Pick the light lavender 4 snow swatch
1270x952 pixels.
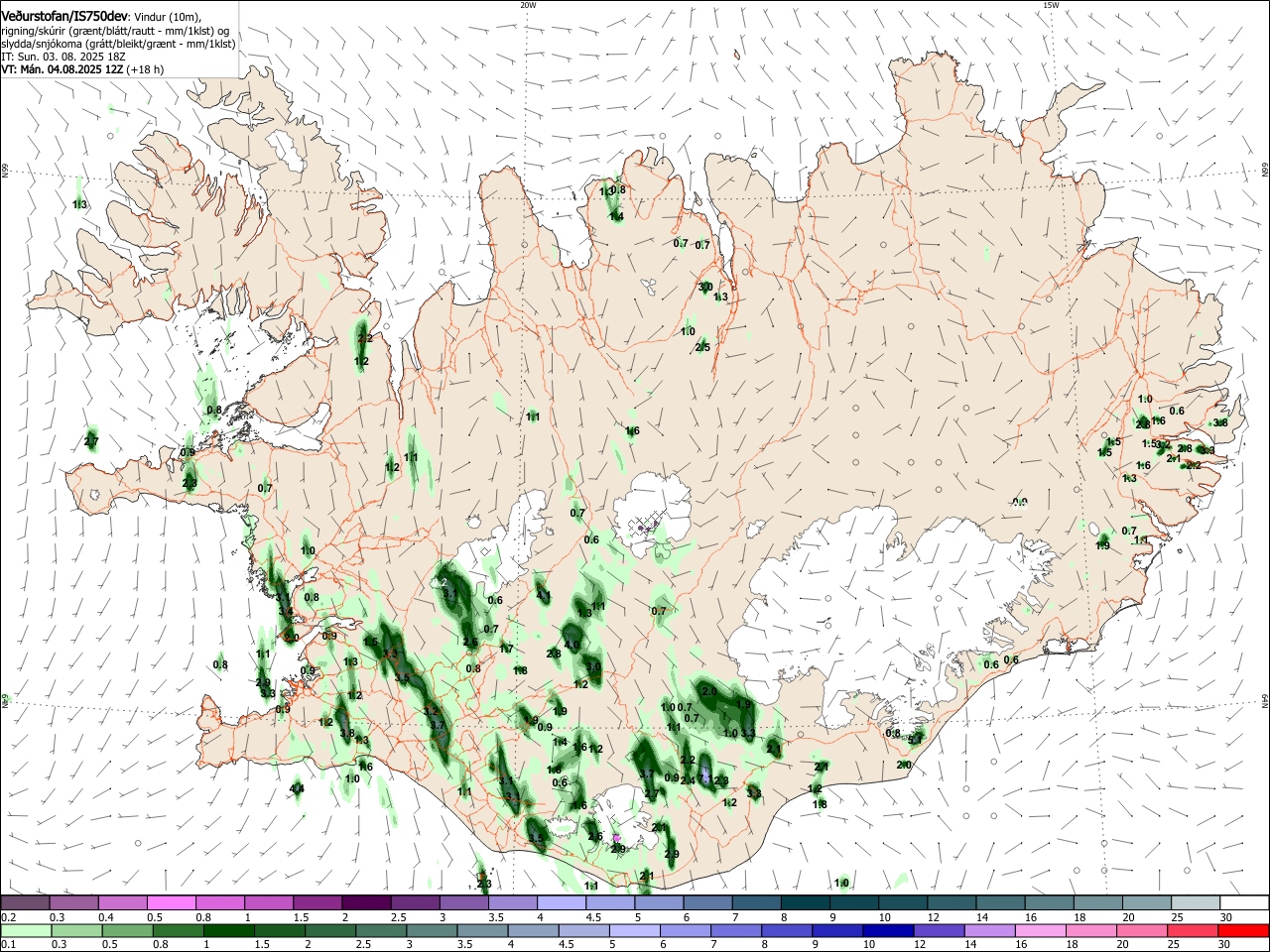(x=562, y=903)
